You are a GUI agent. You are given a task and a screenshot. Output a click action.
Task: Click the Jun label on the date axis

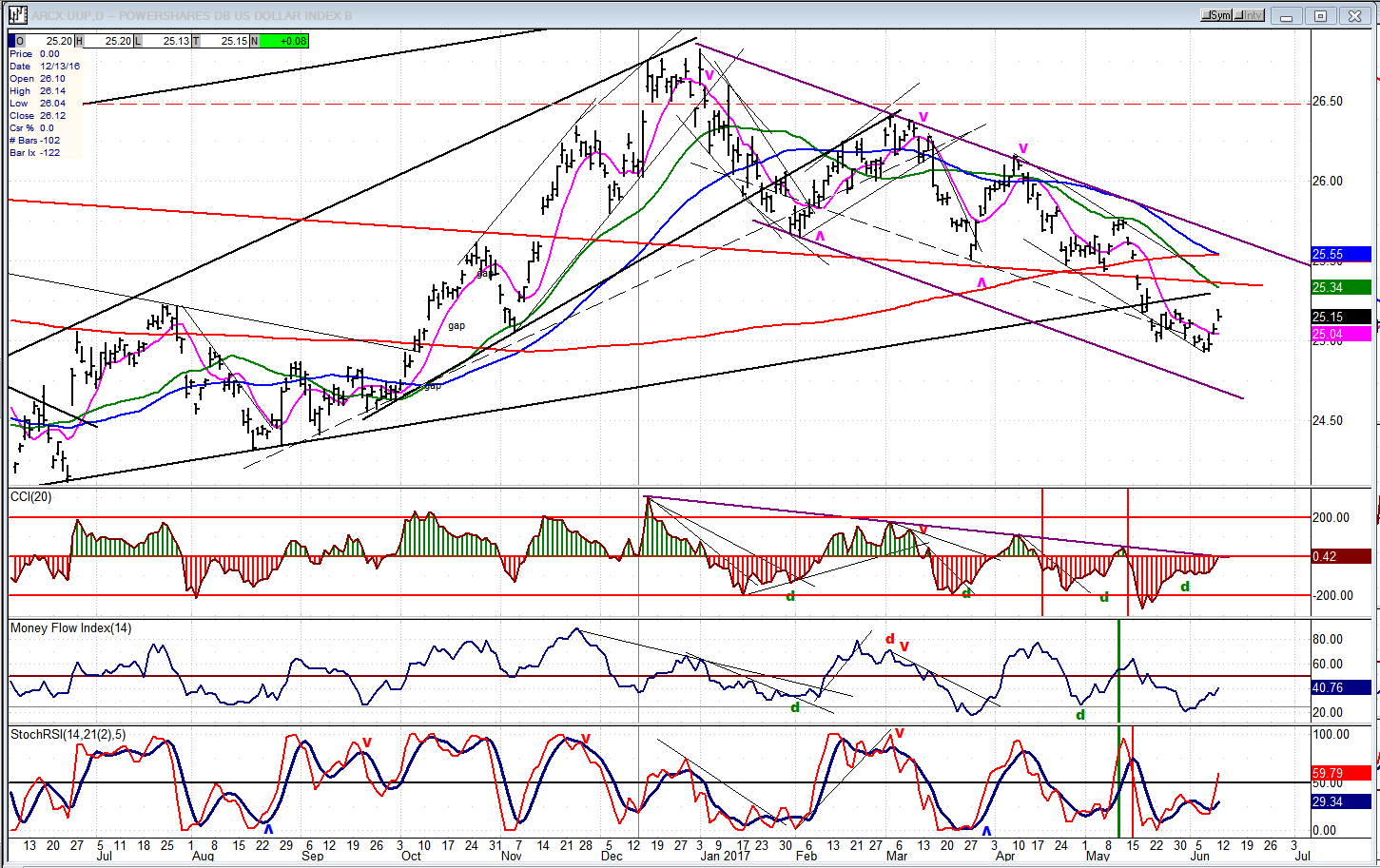1201,857
